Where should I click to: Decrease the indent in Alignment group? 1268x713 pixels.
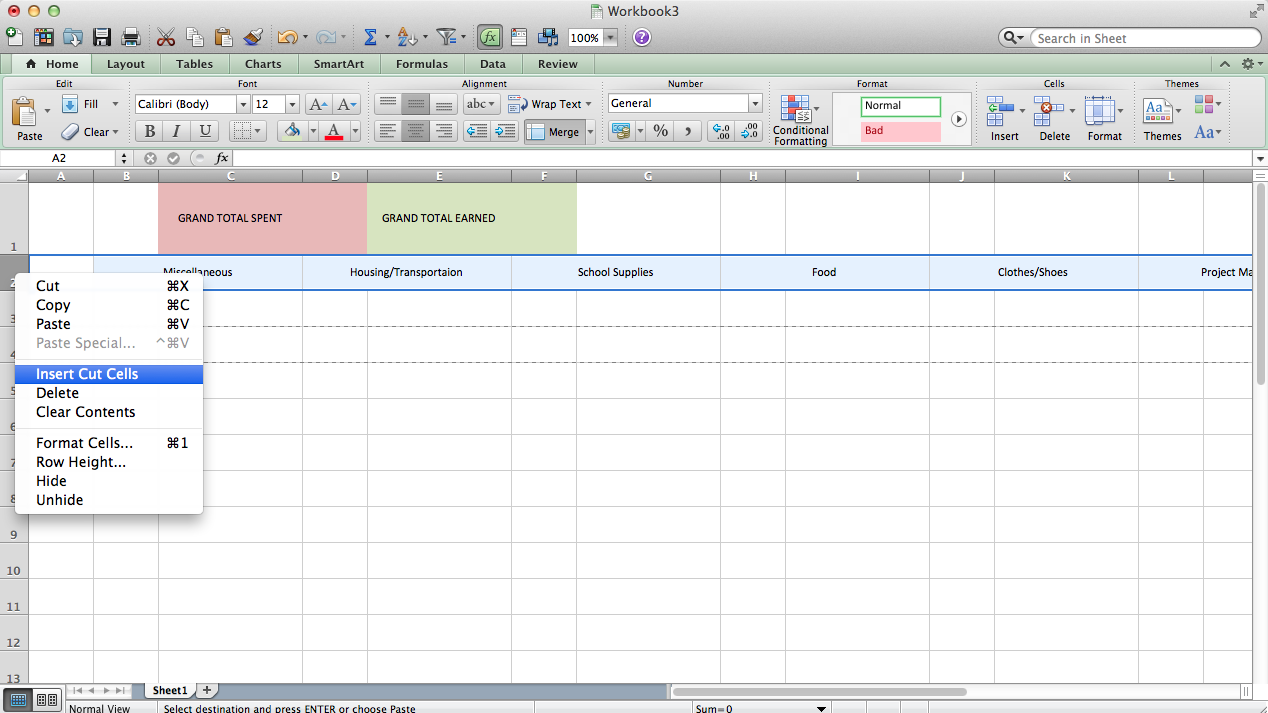(x=477, y=131)
